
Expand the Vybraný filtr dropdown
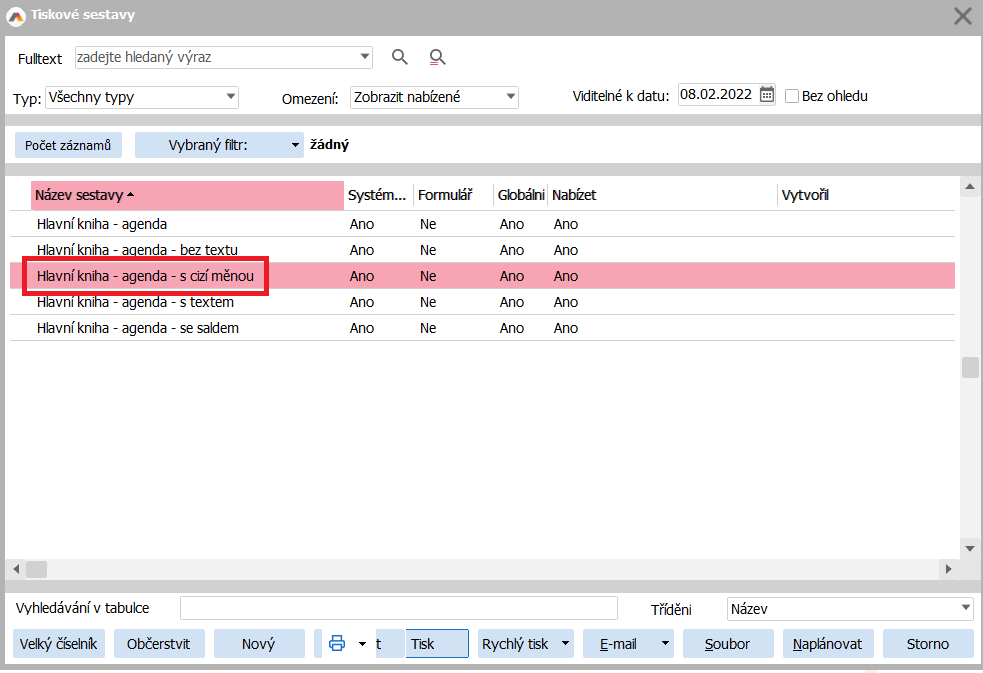(295, 145)
